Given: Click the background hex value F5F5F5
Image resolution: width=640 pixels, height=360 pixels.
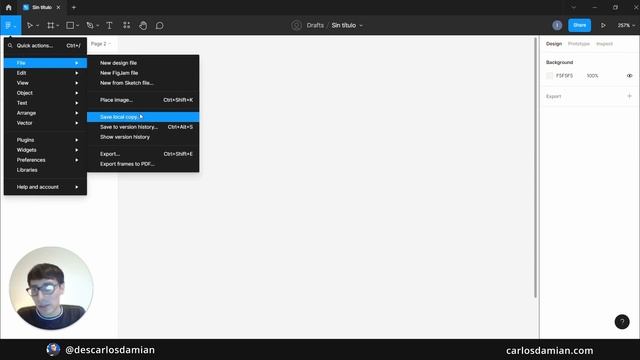Looking at the screenshot, I should pyautogui.click(x=564, y=76).
